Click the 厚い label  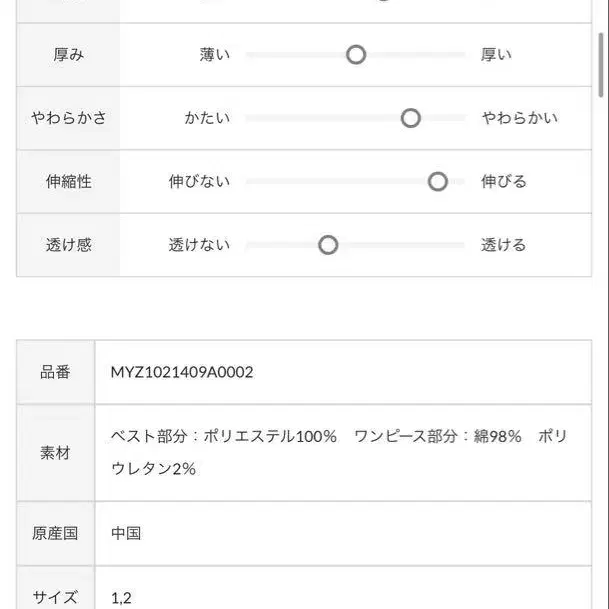[496, 54]
